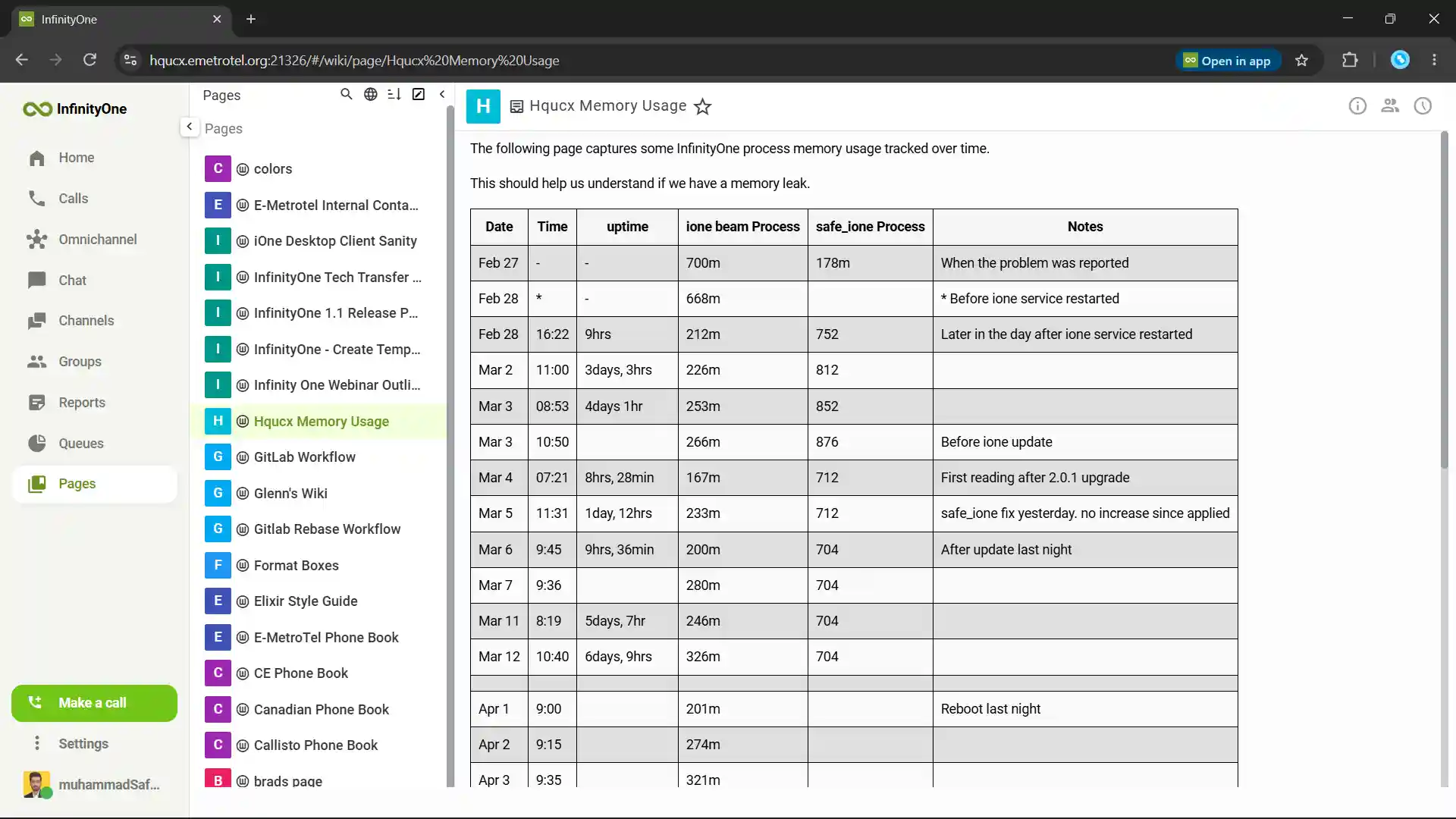Open the page members icon
The width and height of the screenshot is (1456, 819).
click(1390, 106)
